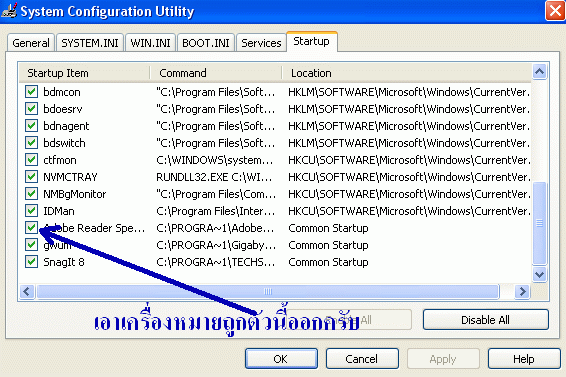This screenshot has width=566, height=377.
Task: Click the vertical scrollbar down arrow
Action: (x=540, y=274)
